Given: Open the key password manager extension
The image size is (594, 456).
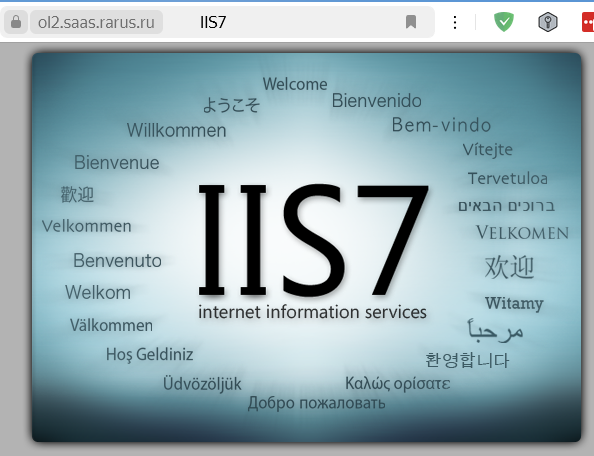Looking at the screenshot, I should click(548, 22).
